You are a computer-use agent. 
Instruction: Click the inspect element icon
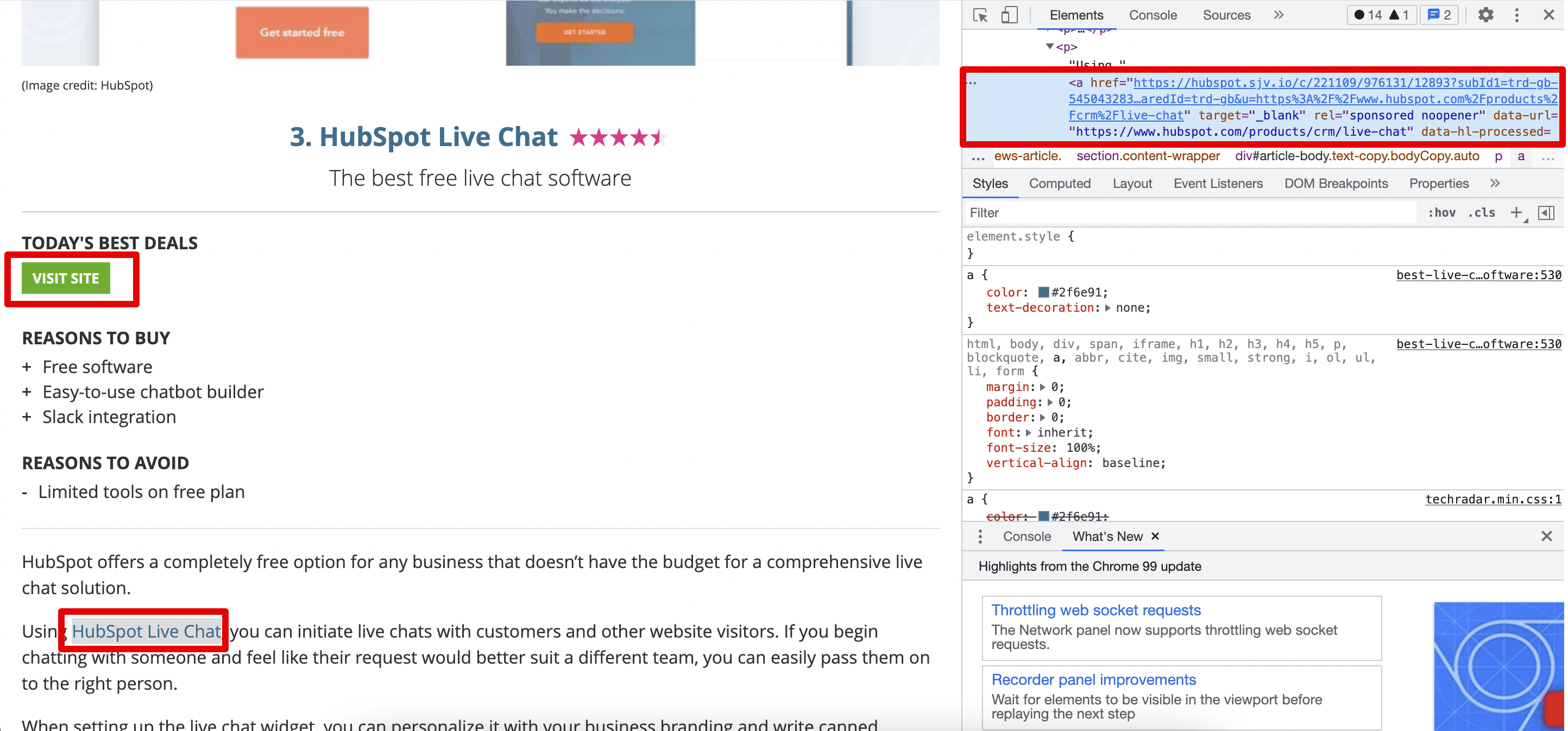coord(984,14)
